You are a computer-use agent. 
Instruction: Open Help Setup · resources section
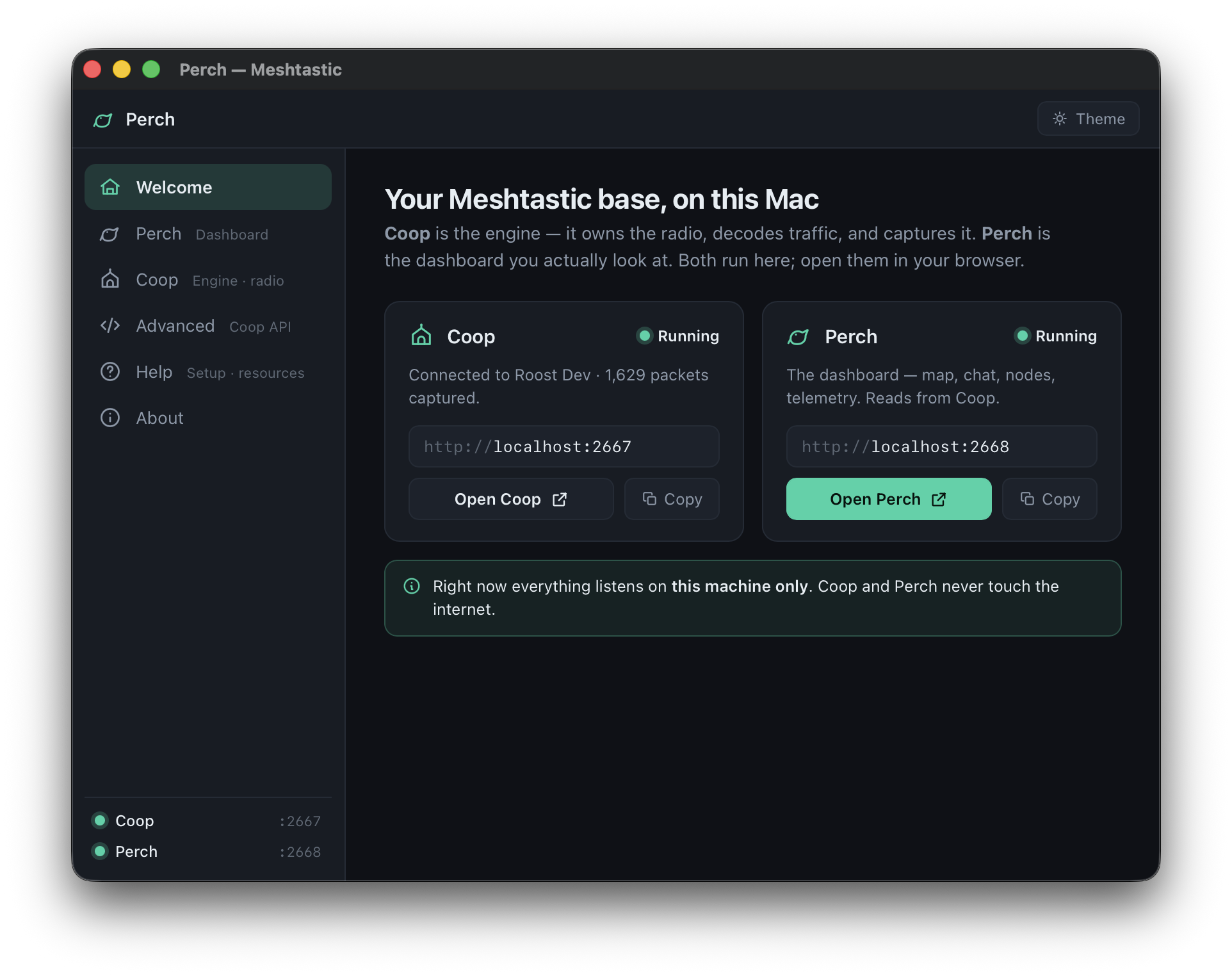(208, 373)
